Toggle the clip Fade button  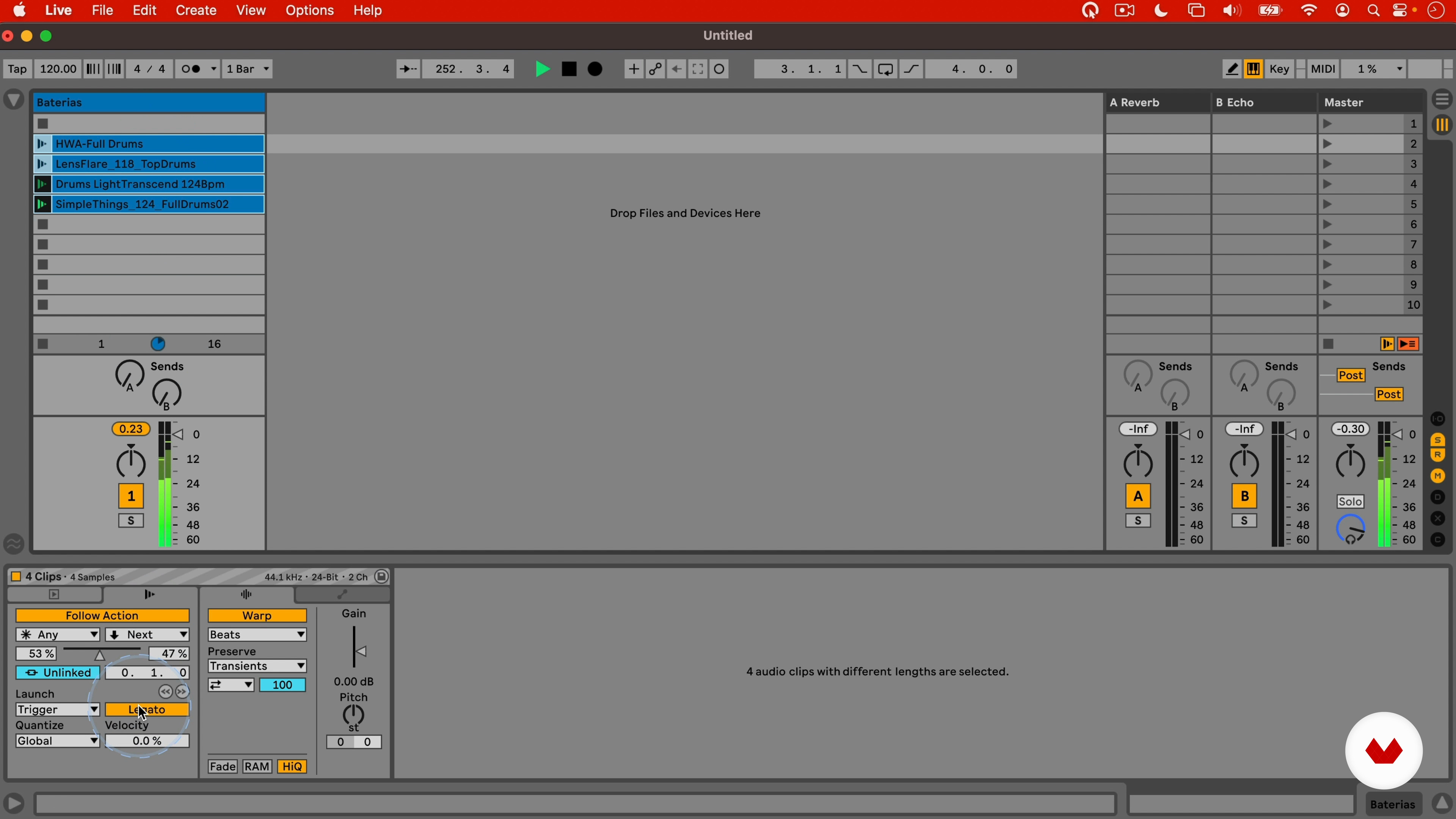(x=223, y=767)
